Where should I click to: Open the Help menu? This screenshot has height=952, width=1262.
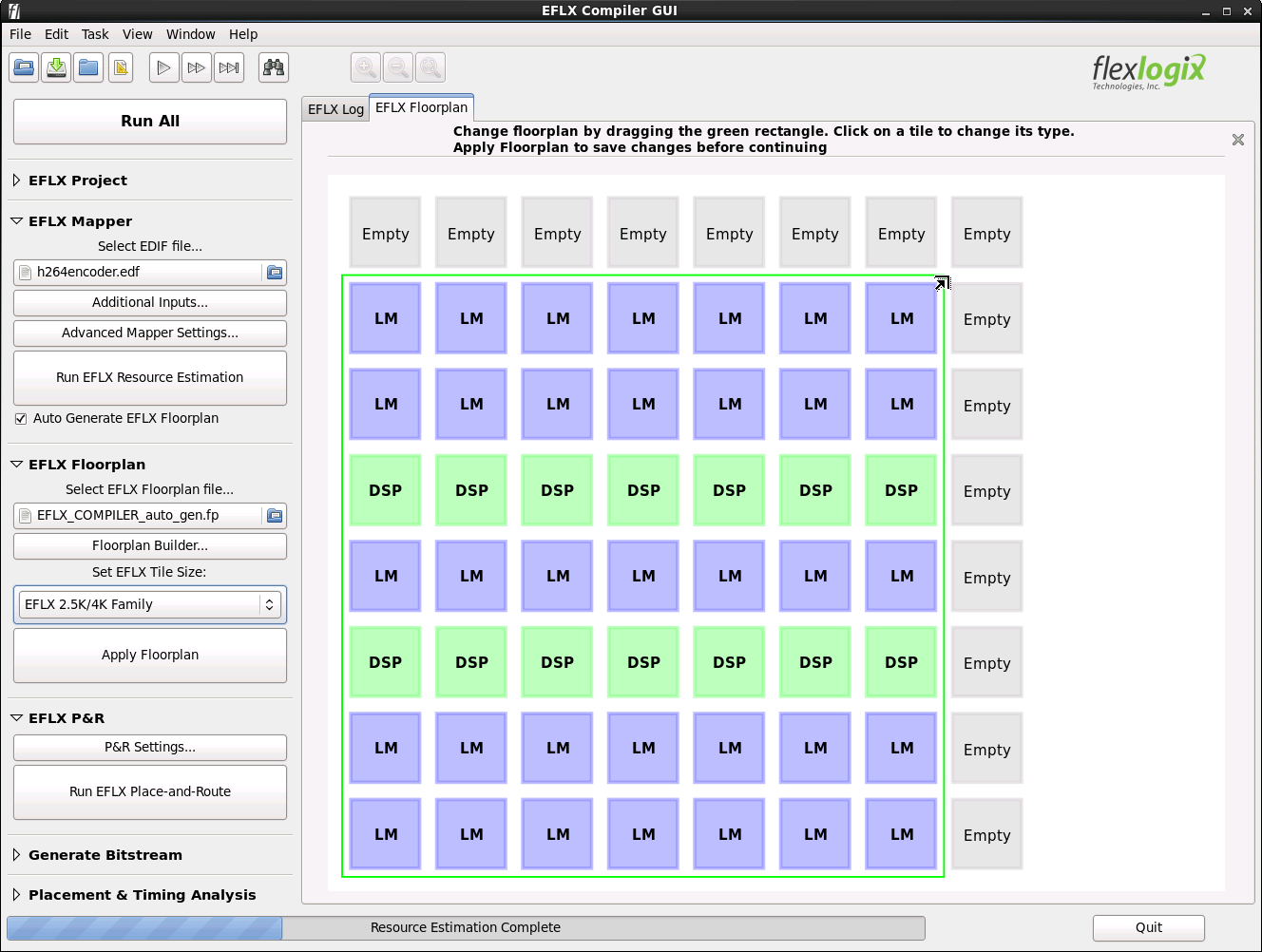click(x=243, y=34)
